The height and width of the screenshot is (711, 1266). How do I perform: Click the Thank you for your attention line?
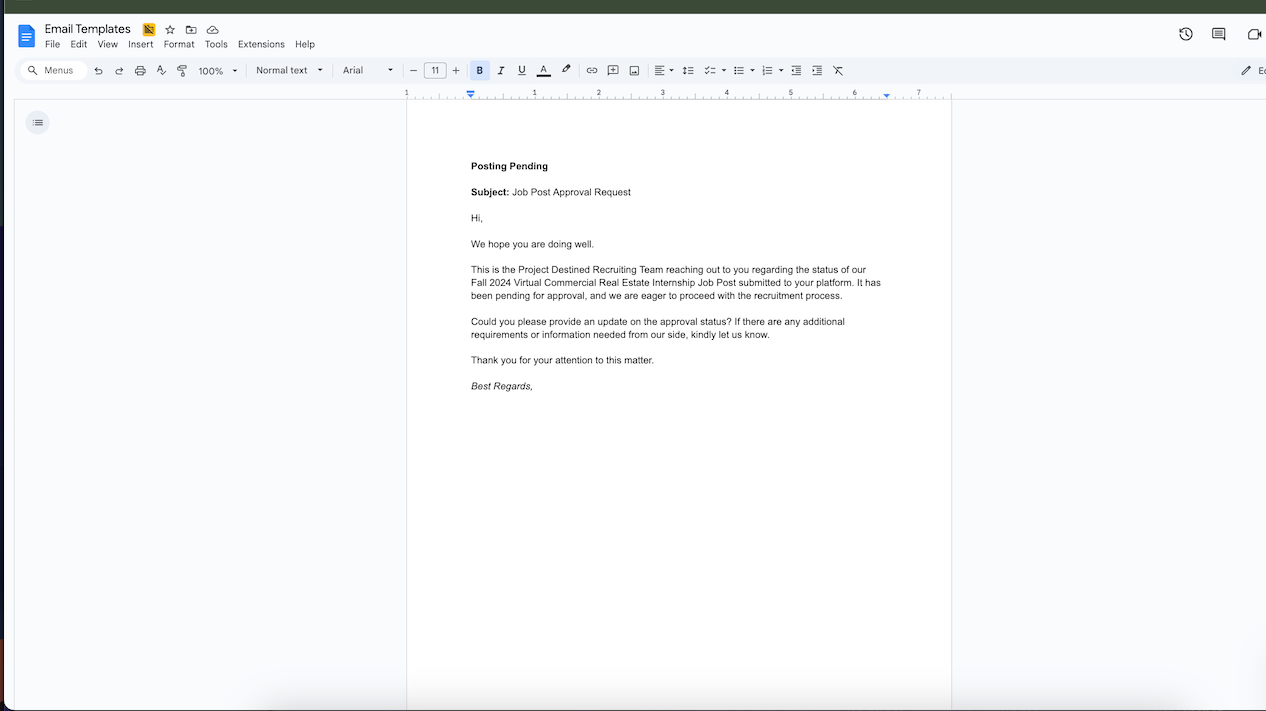563,360
